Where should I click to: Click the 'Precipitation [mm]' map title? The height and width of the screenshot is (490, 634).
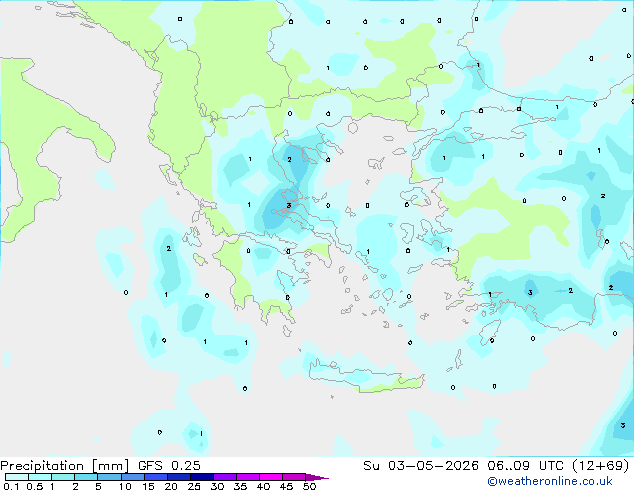point(65,466)
